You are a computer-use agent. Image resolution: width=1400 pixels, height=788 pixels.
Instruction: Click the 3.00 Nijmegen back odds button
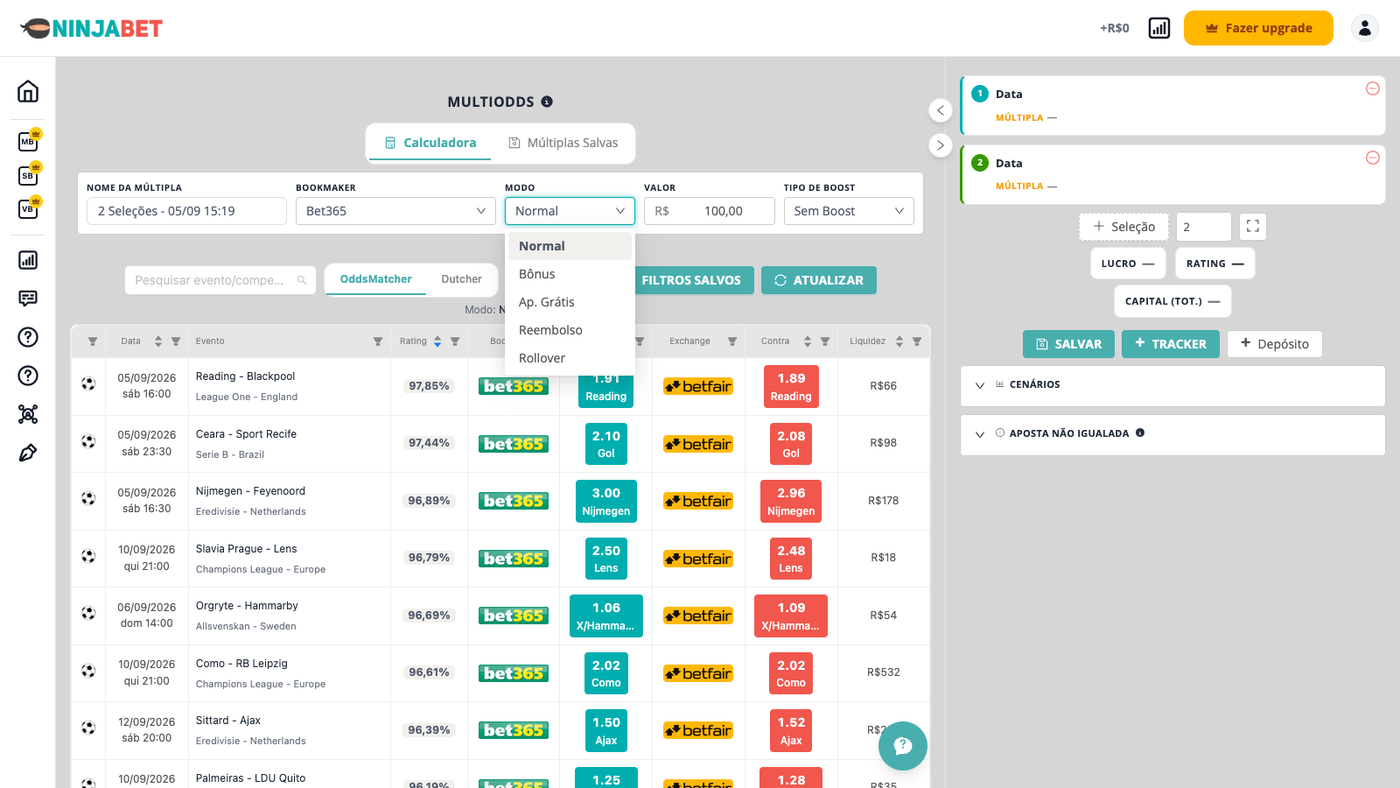(x=606, y=501)
